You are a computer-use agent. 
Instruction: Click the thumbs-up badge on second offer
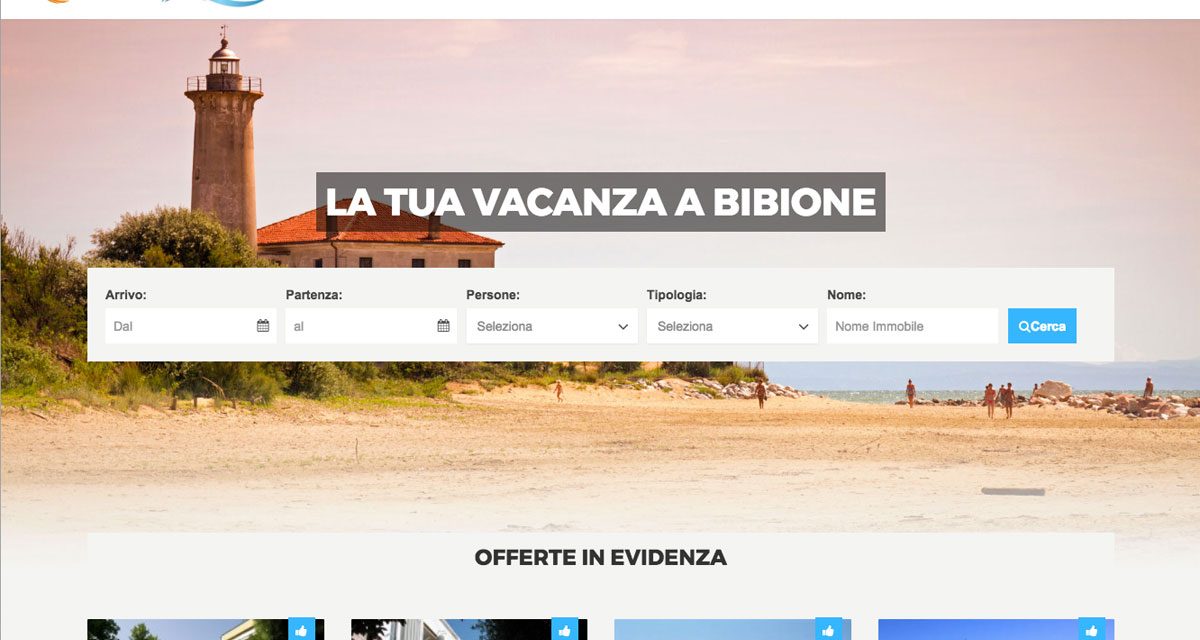point(565,629)
